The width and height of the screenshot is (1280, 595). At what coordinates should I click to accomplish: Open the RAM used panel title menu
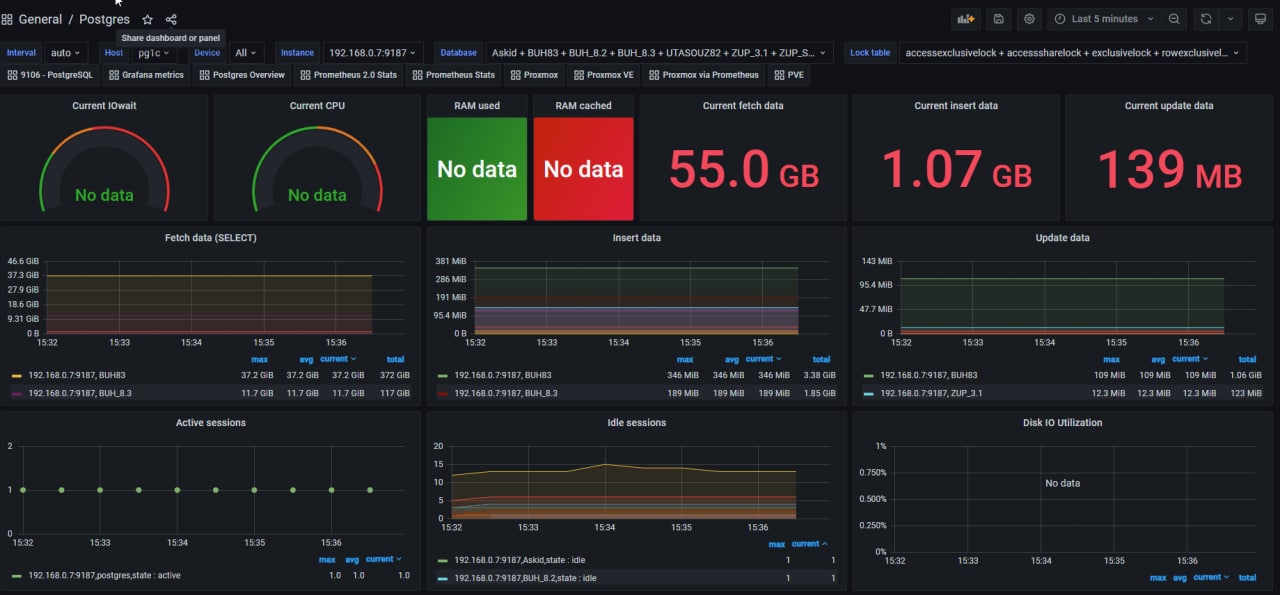[477, 105]
